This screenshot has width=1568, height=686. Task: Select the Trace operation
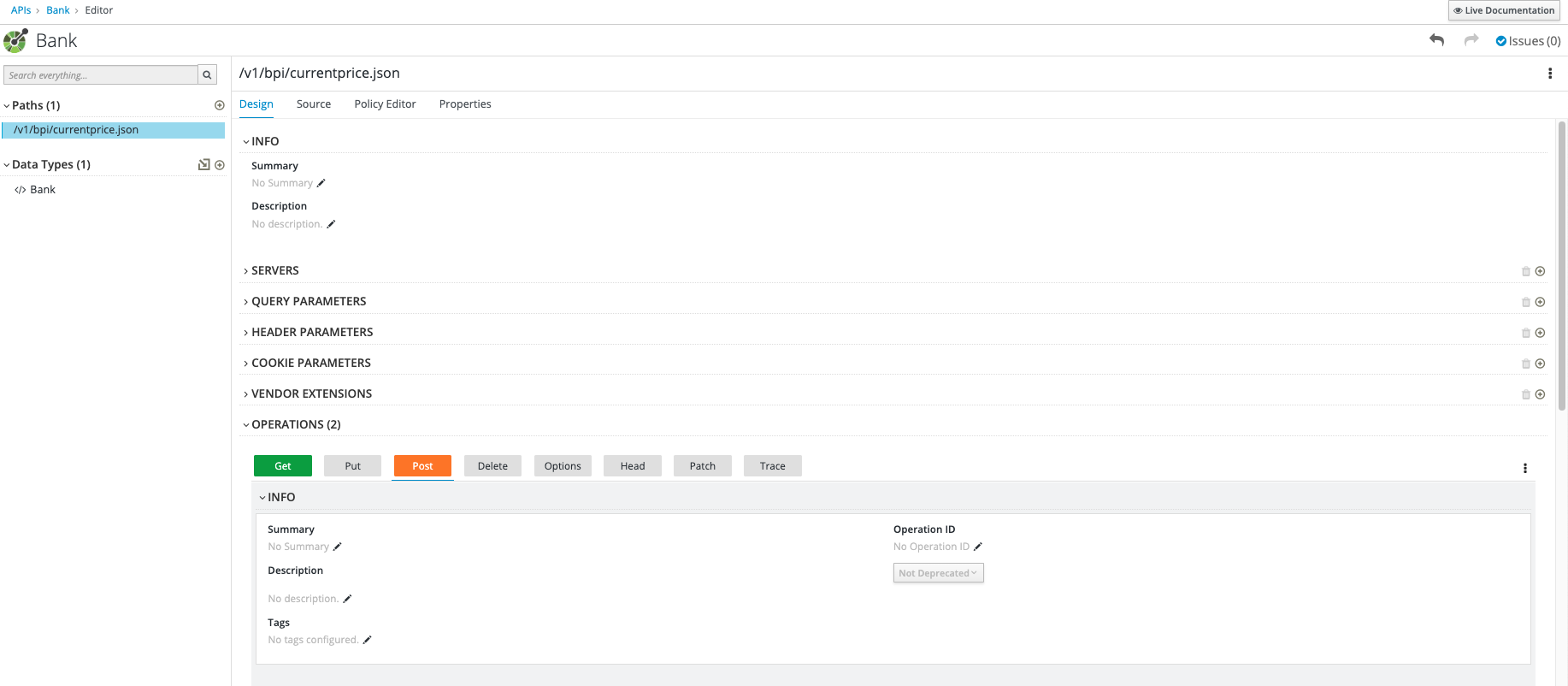click(x=773, y=466)
